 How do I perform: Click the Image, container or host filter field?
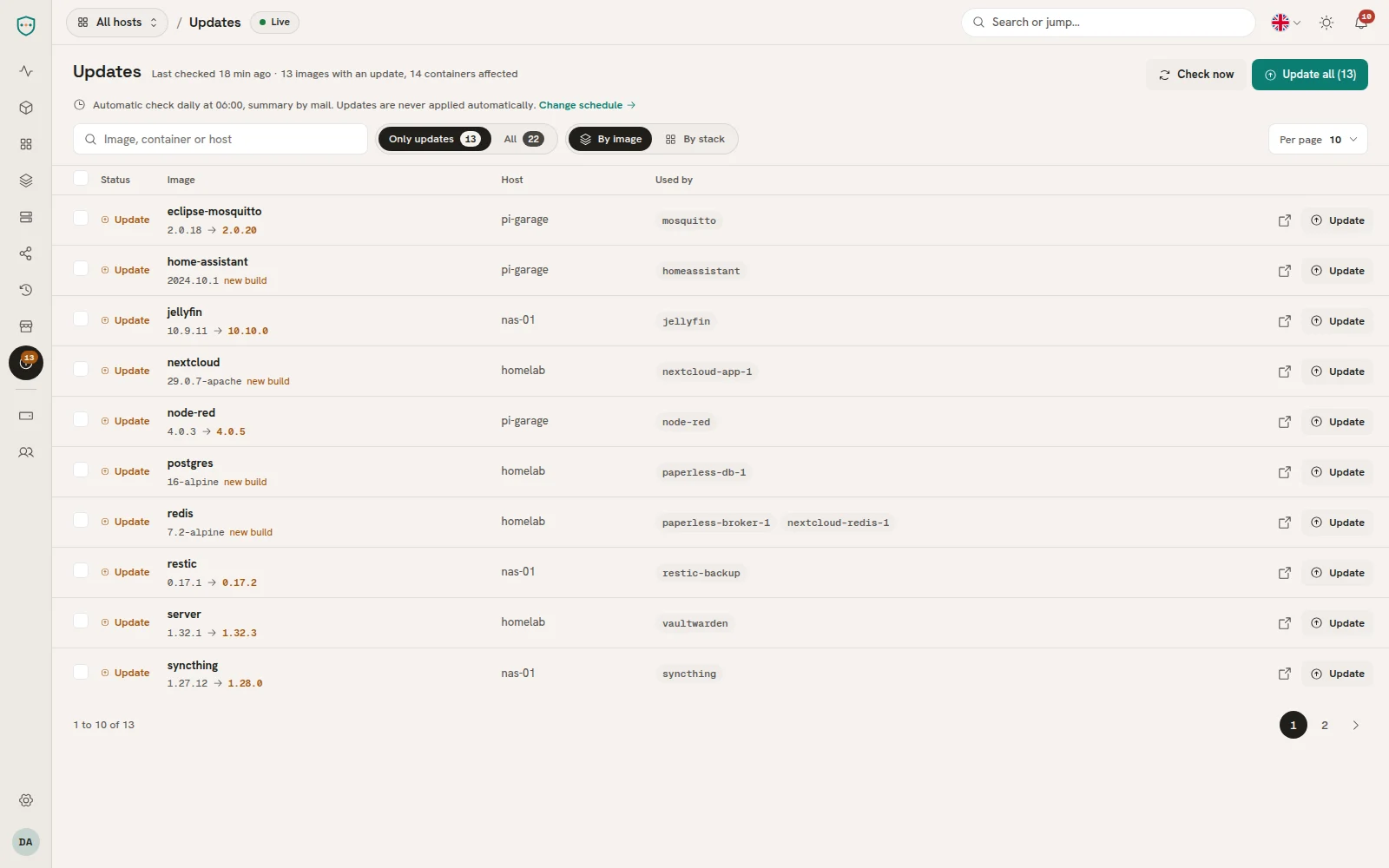(221, 140)
